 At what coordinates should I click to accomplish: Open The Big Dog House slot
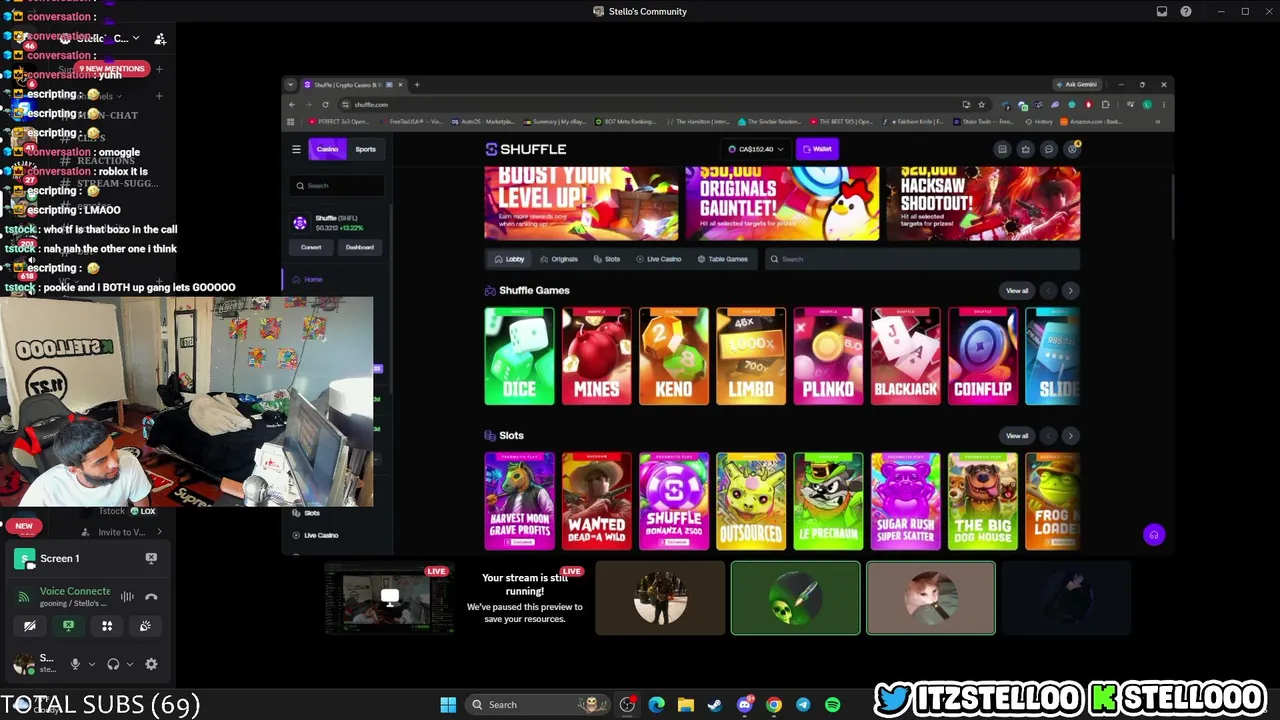pyautogui.click(x=983, y=501)
